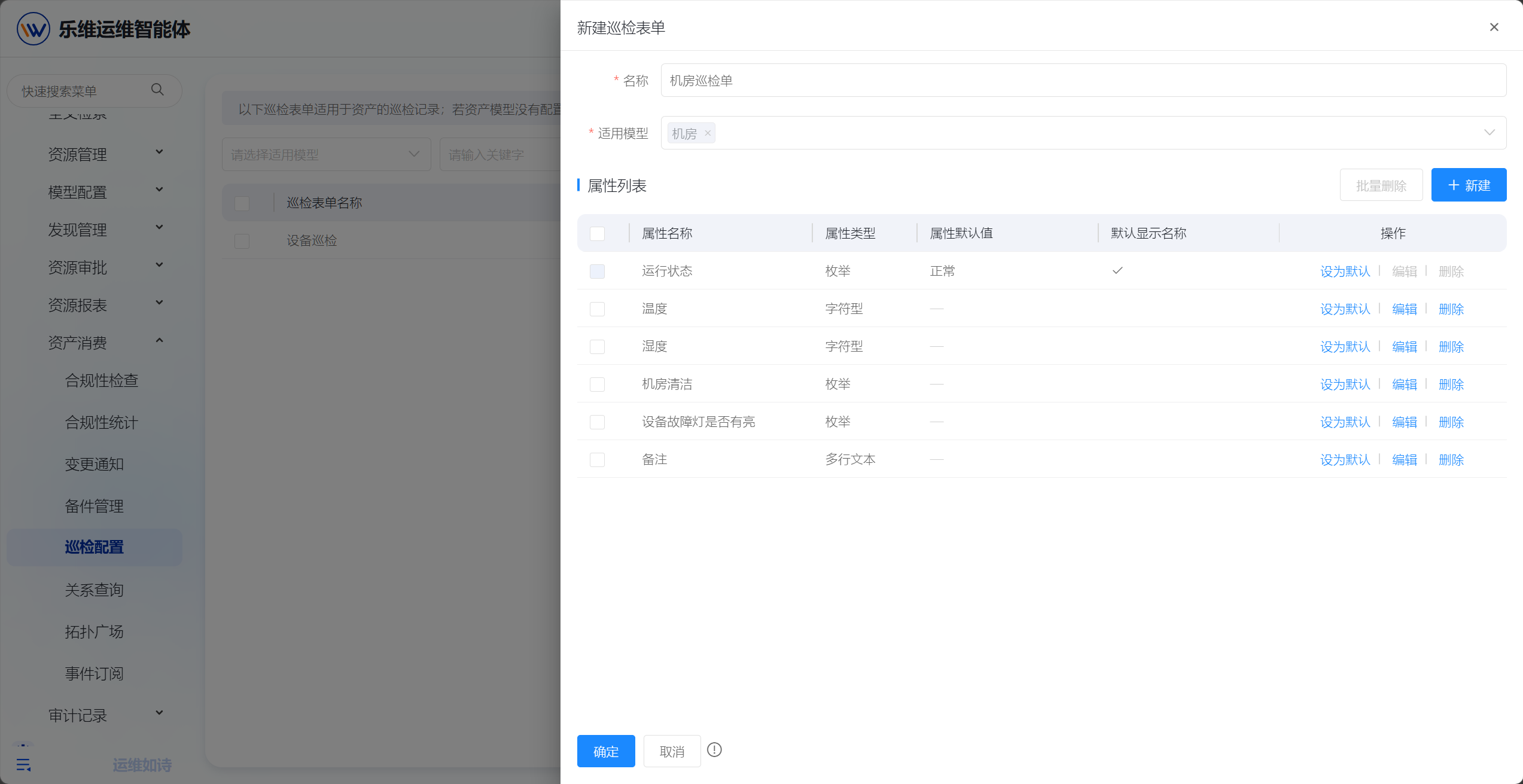
Task: Open the 合规性统计 menu item
Action: [102, 422]
